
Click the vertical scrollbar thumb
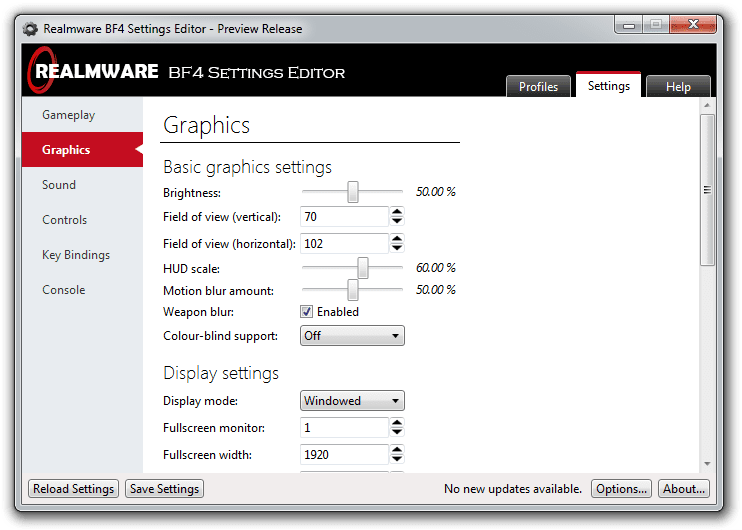click(x=707, y=190)
